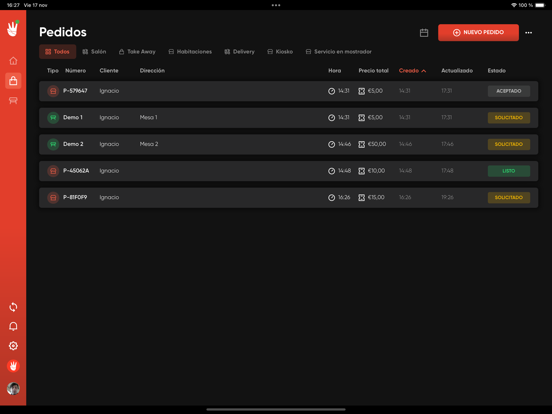Open the Home icon in sidebar
The image size is (552, 414).
pos(13,61)
